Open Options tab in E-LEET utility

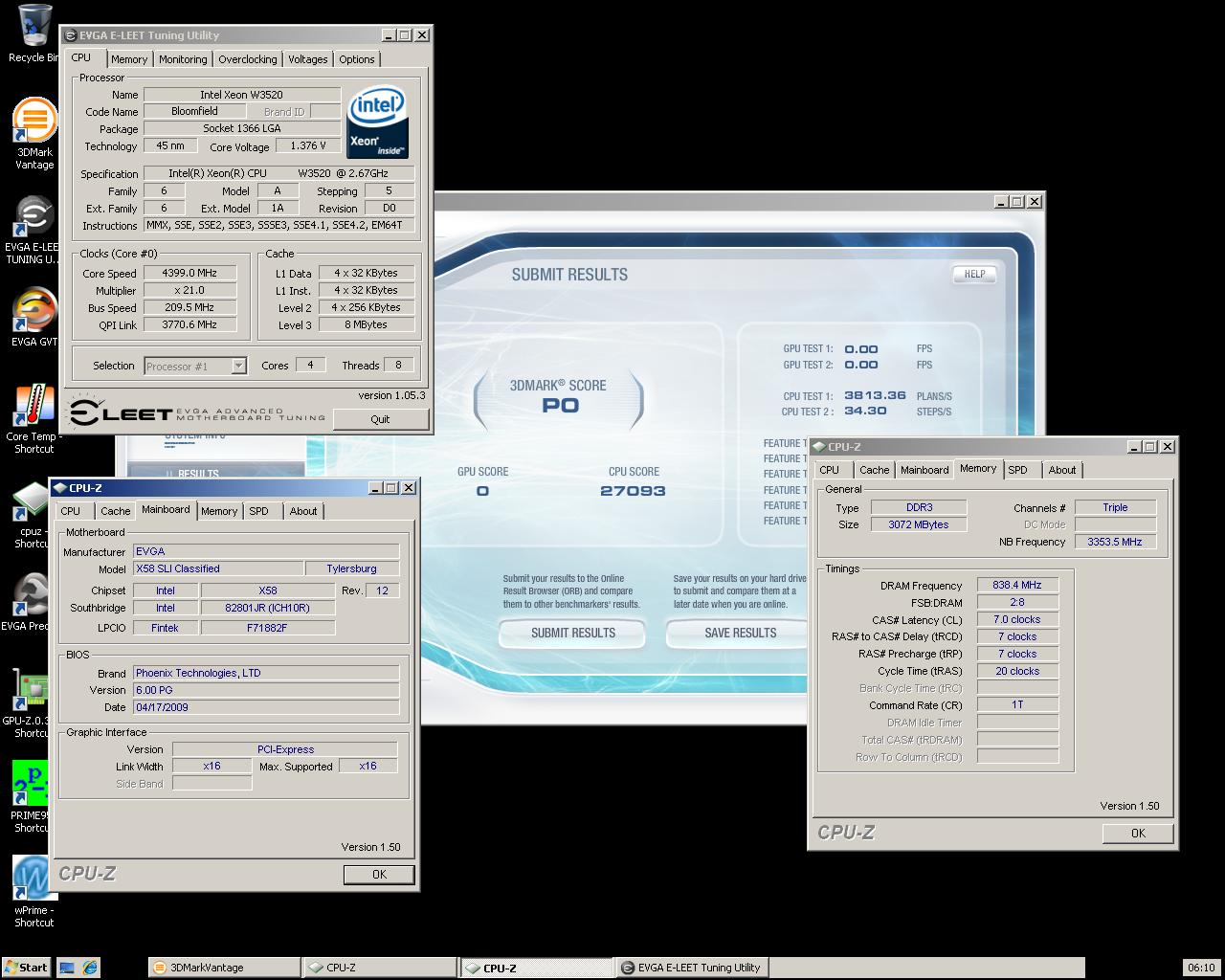357,59
